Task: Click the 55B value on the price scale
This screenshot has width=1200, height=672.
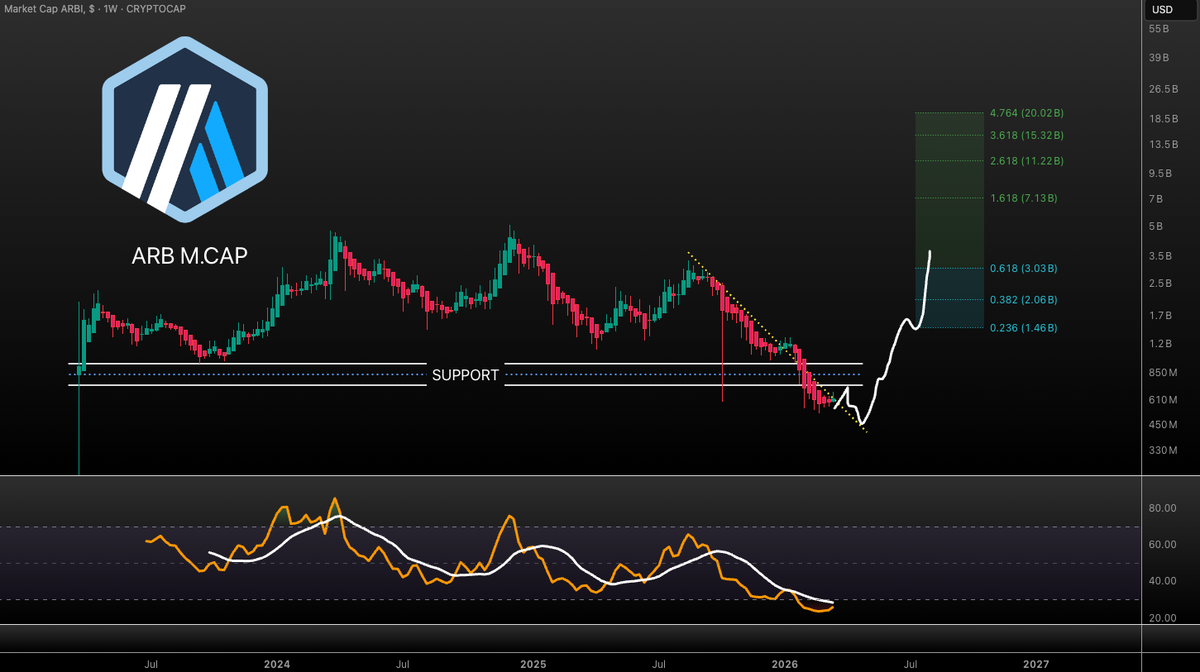Action: point(1157,29)
